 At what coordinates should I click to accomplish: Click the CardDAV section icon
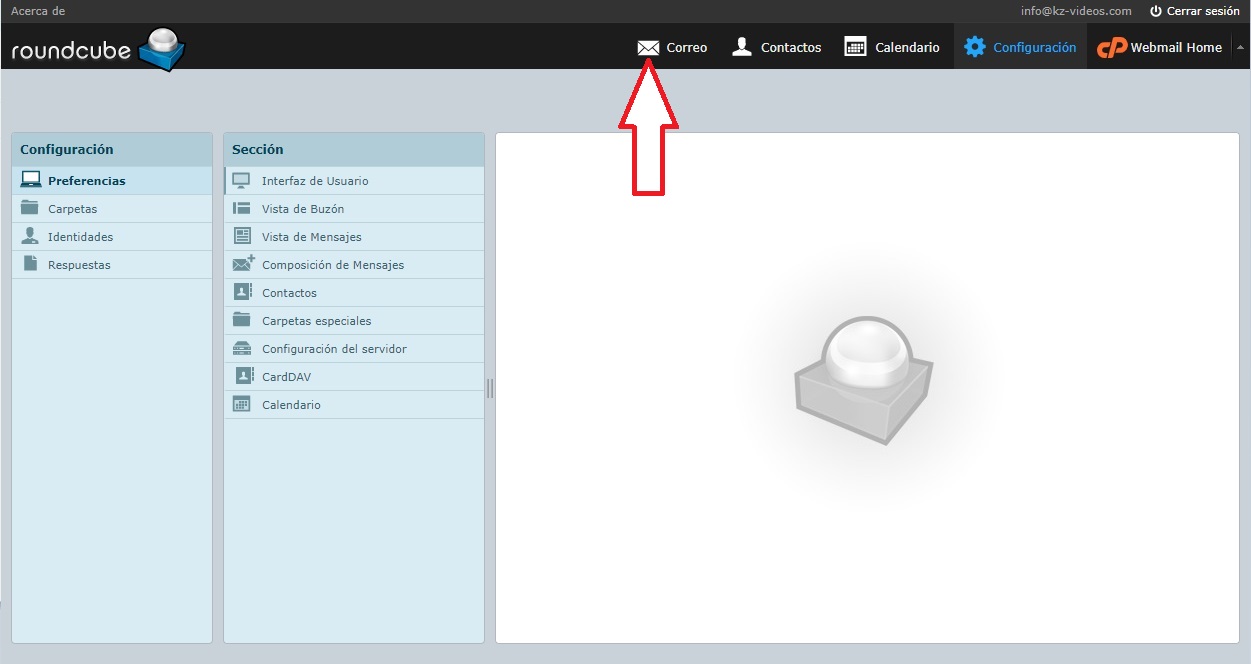pos(243,377)
